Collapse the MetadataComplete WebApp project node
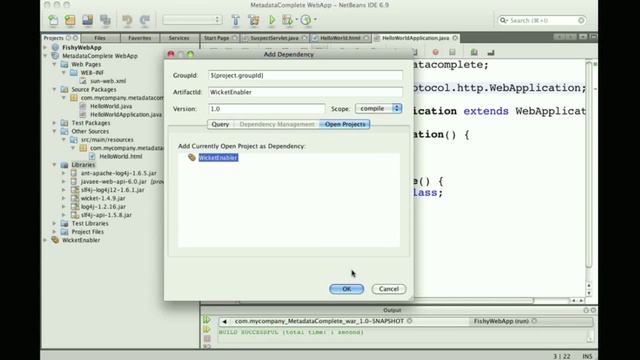640x360 pixels. 45,56
